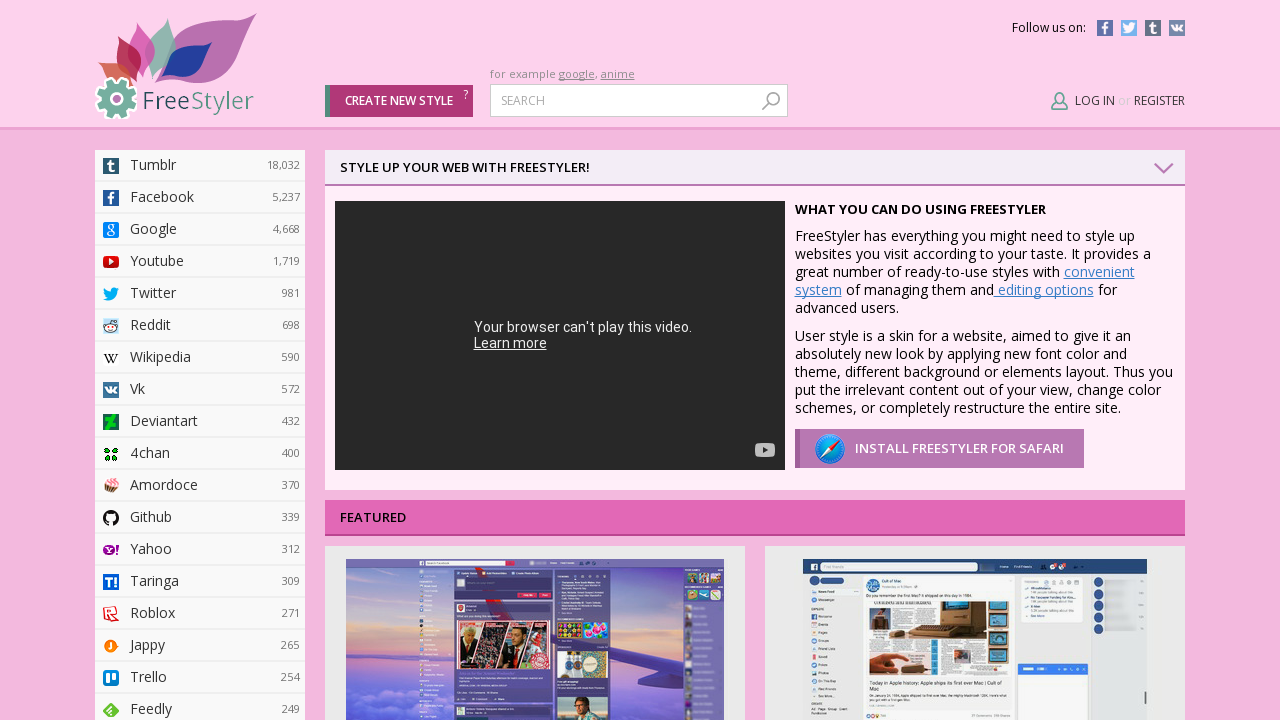
Task: Click Learn more link in video
Action: coord(510,343)
